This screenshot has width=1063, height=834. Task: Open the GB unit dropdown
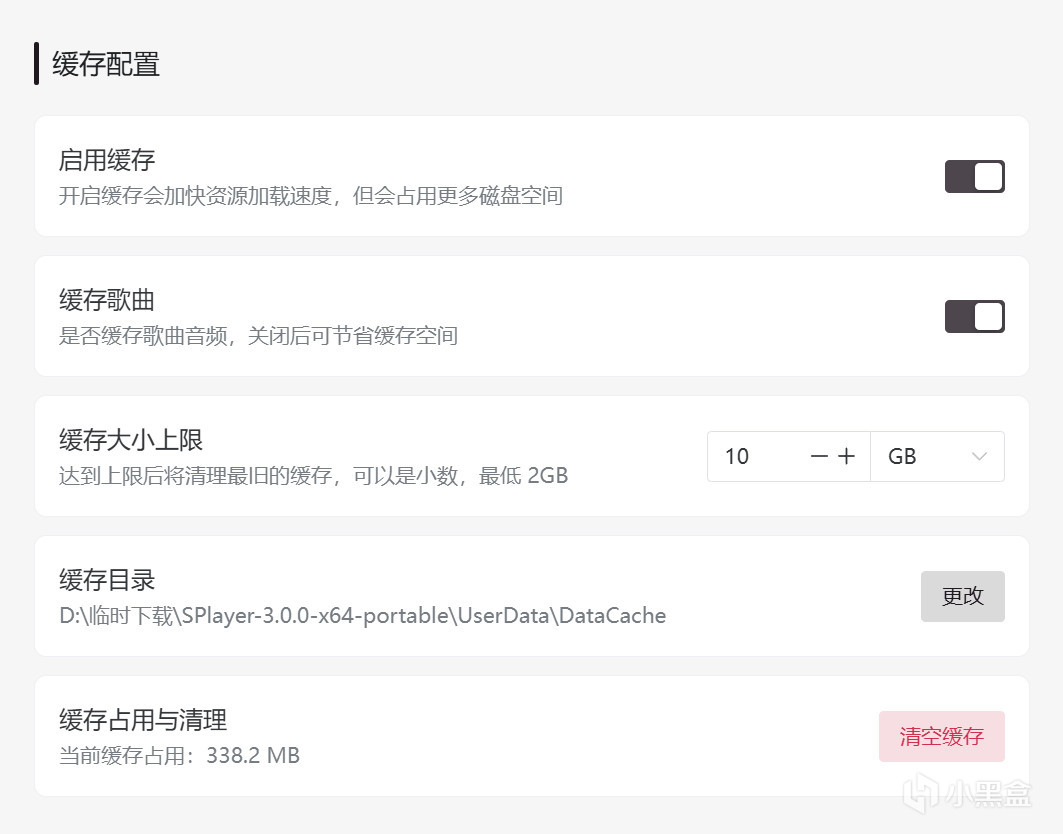[x=936, y=457]
